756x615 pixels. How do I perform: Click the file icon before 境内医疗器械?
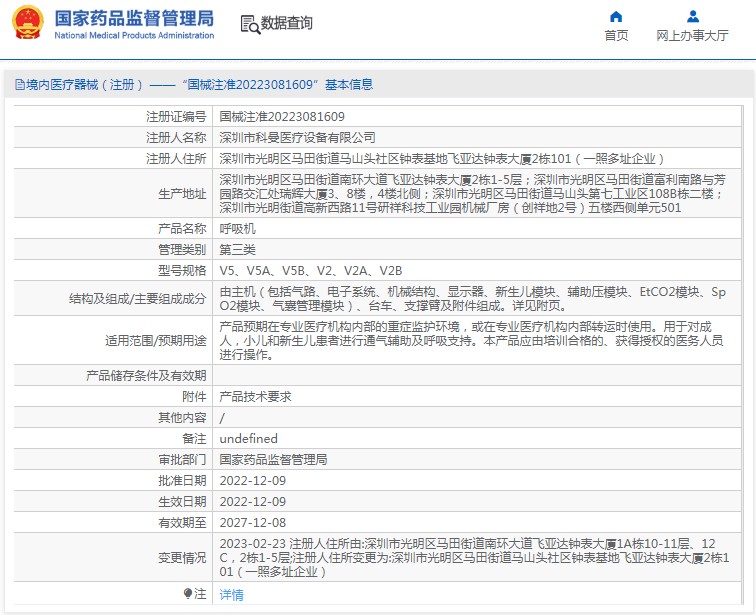coord(19,85)
